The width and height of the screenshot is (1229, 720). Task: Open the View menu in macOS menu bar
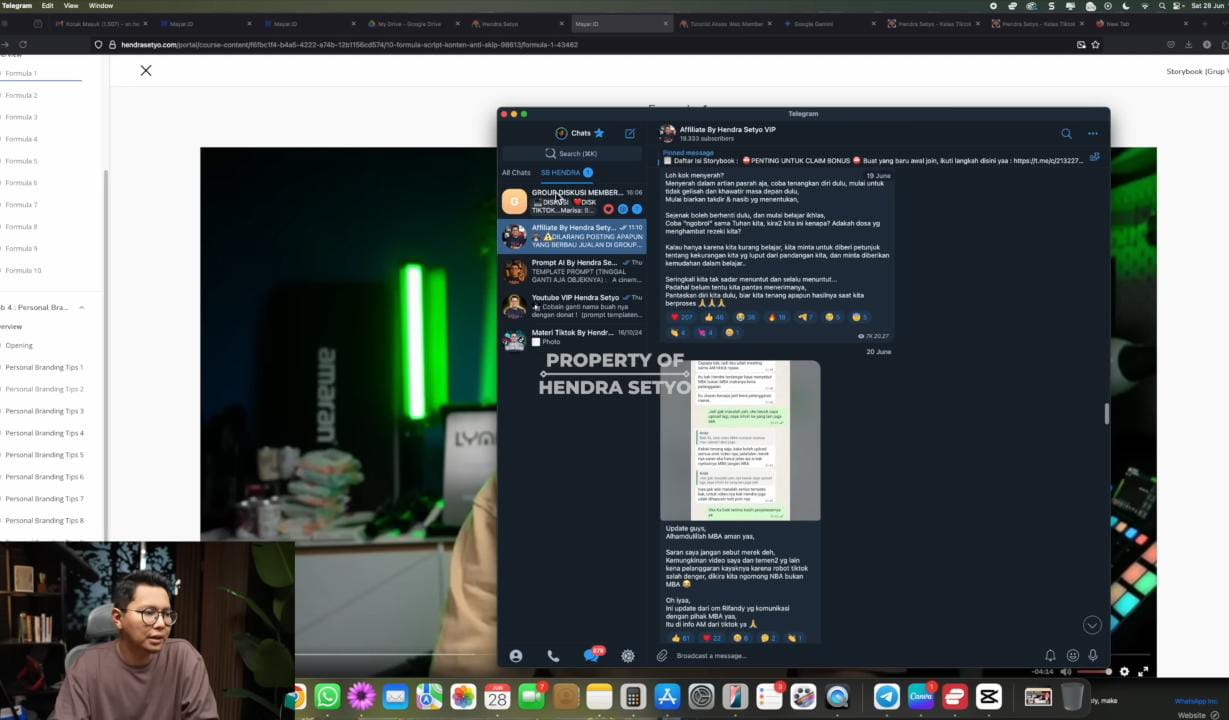tap(71, 6)
